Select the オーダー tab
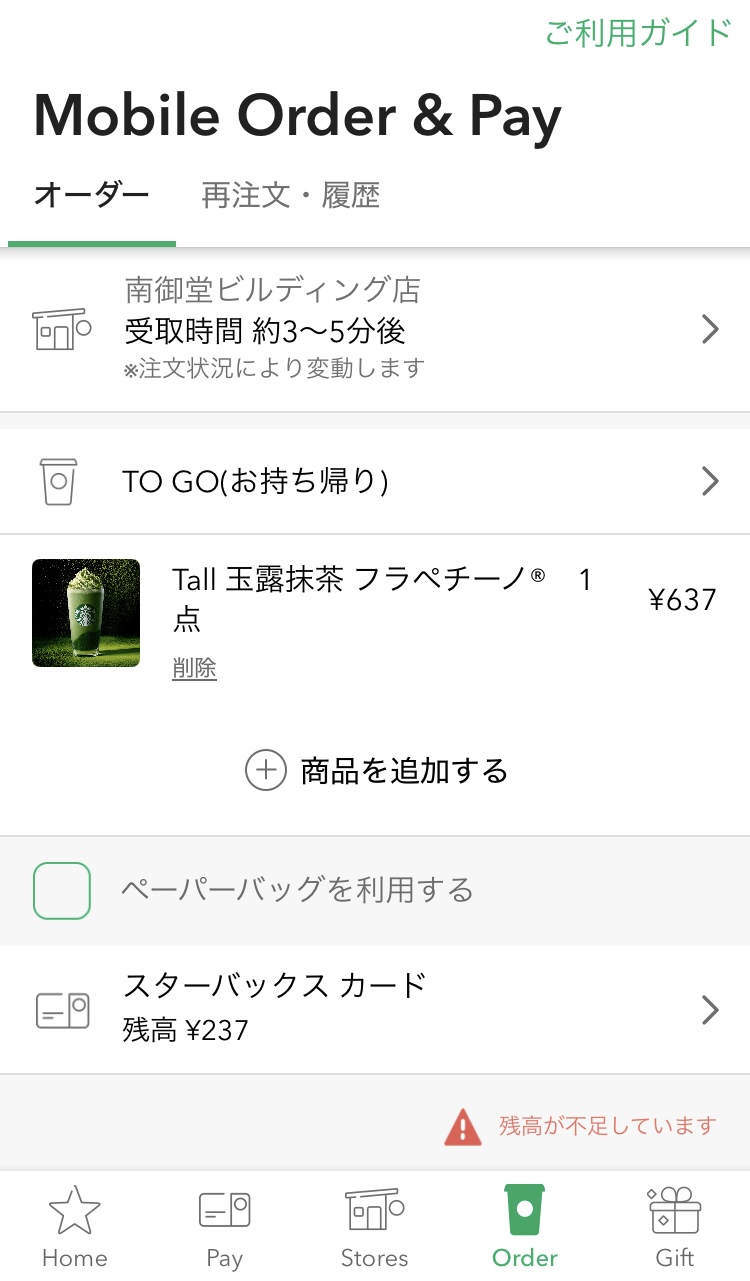Image resolution: width=750 pixels, height=1281 pixels. [x=91, y=195]
